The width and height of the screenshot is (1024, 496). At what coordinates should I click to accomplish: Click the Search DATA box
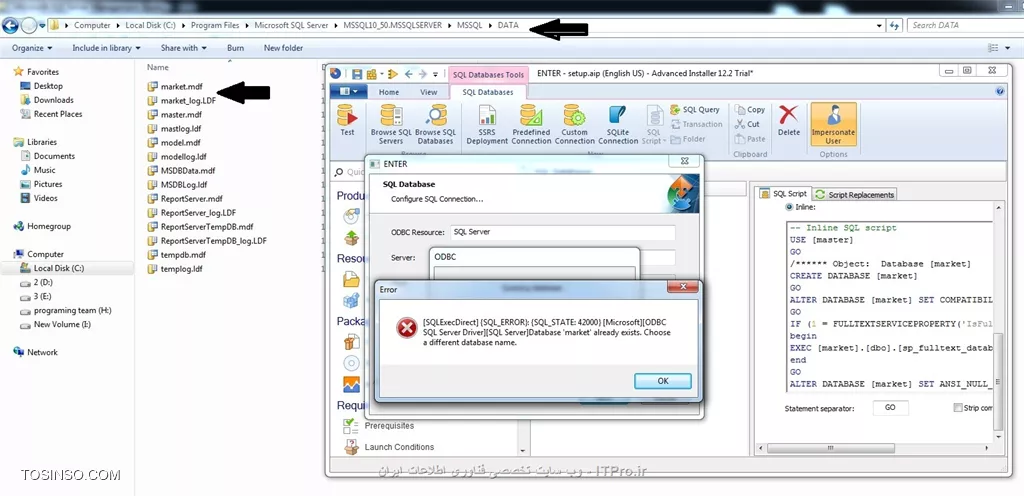point(963,25)
